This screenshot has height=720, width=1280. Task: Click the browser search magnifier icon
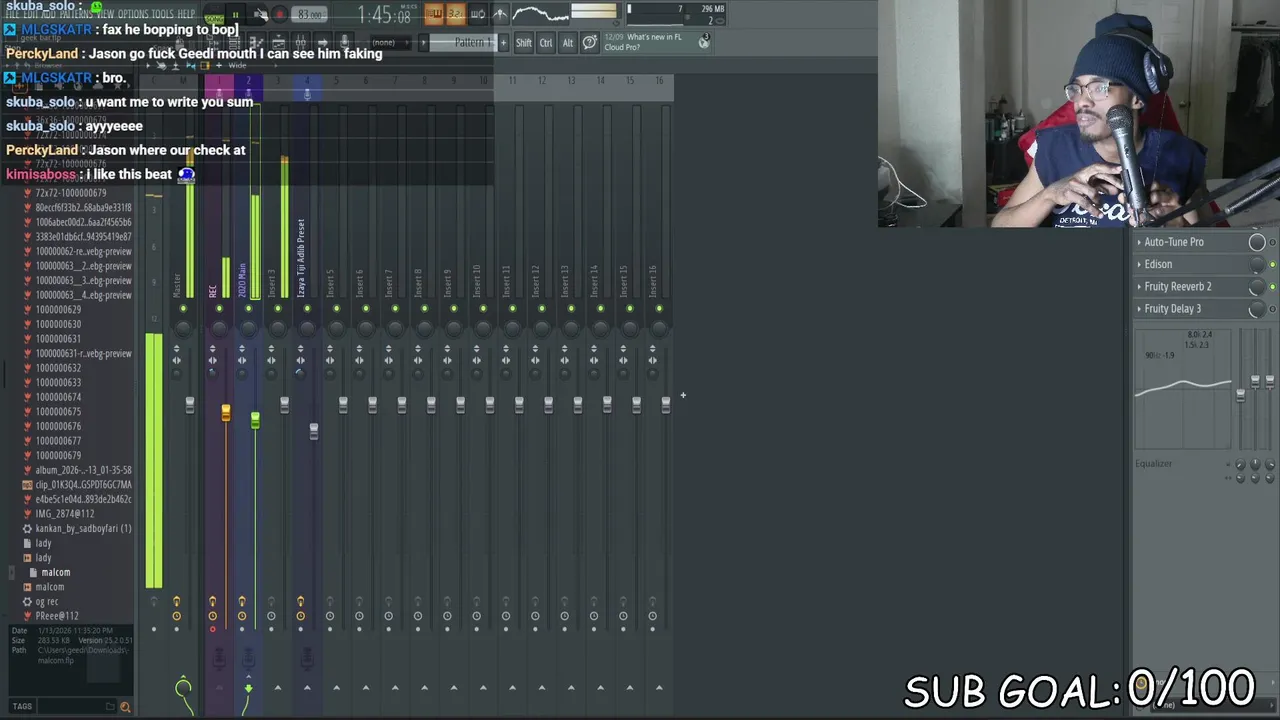tap(125, 707)
